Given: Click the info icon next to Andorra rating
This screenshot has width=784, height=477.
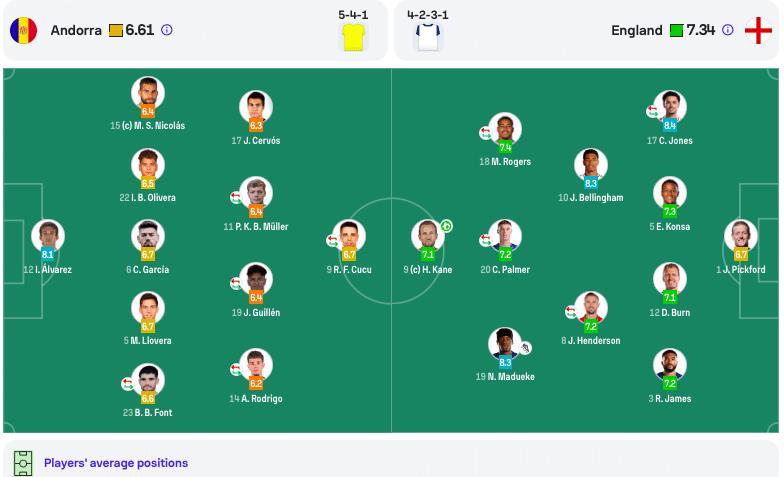Looking at the screenshot, I should tap(167, 30).
